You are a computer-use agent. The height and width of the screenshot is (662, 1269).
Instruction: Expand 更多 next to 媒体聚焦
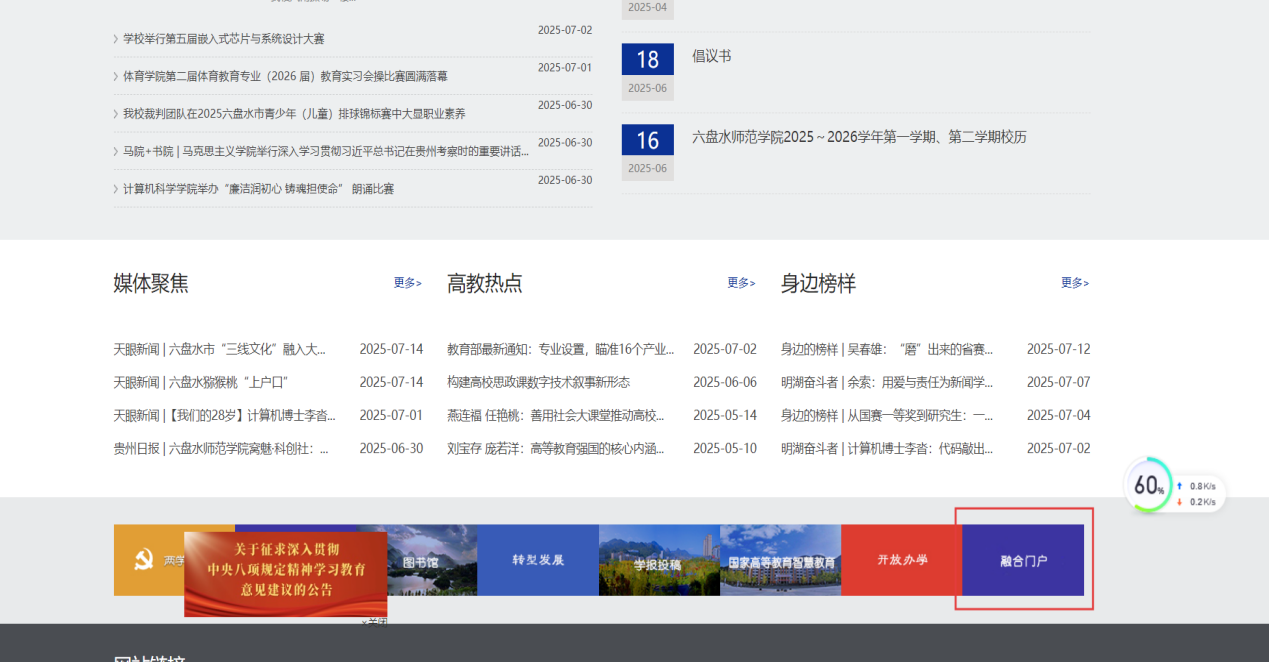(407, 283)
